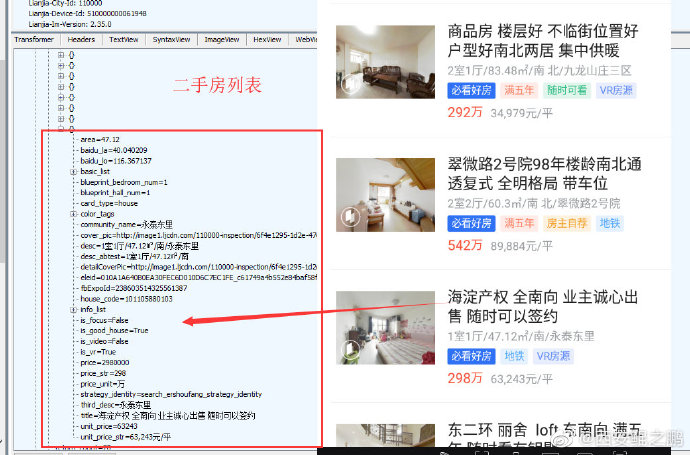Tap 地铁 tag on 298万 listing
Image resolution: width=690 pixels, height=455 pixels.
coord(514,356)
